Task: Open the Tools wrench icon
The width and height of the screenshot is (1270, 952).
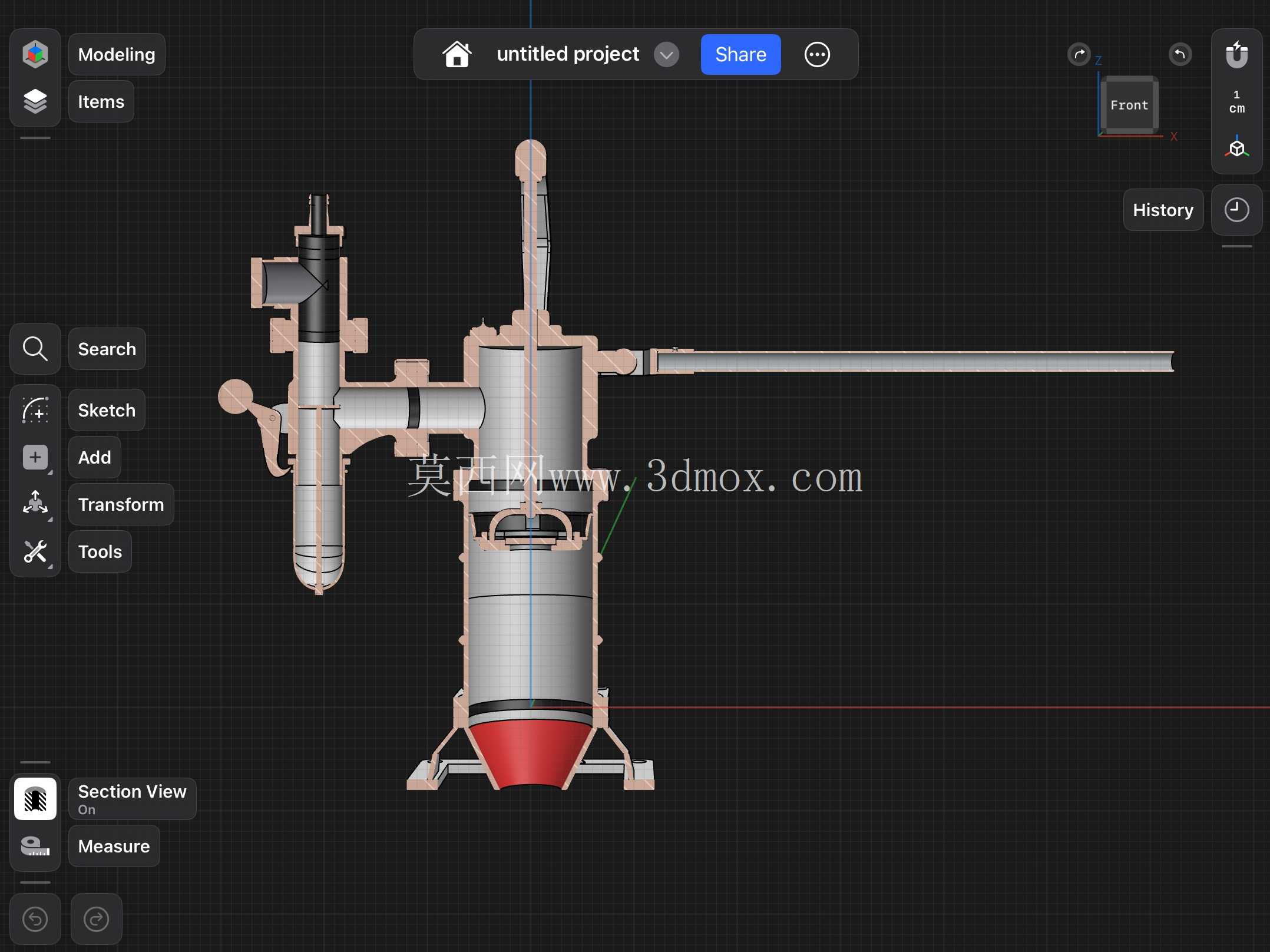Action: coord(35,551)
